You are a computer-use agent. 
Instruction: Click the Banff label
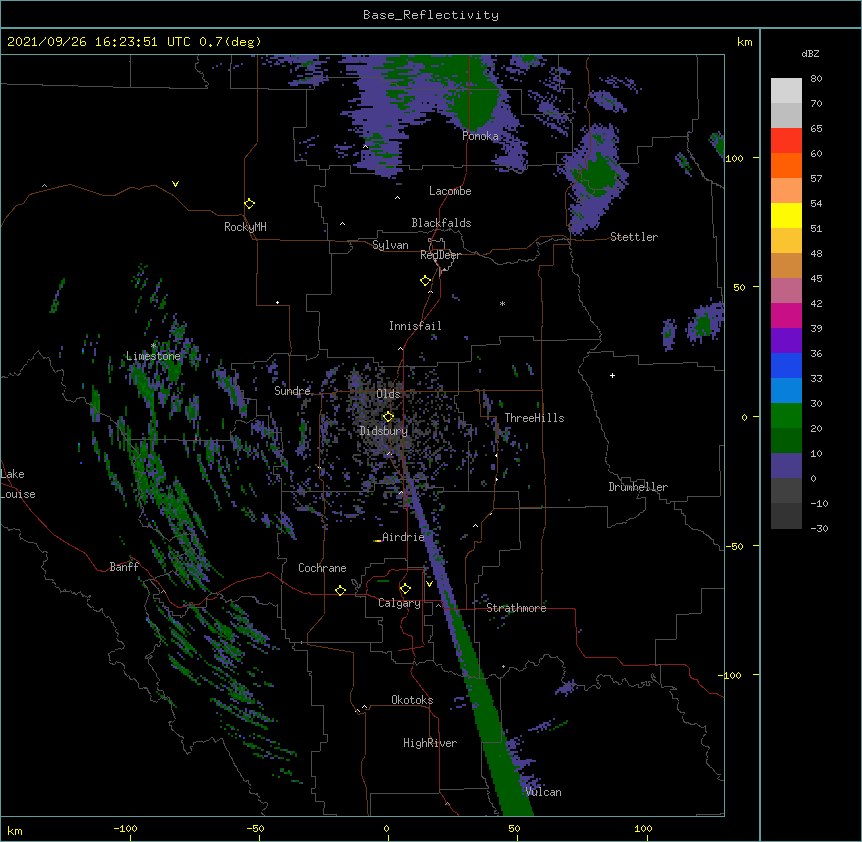tap(124, 567)
